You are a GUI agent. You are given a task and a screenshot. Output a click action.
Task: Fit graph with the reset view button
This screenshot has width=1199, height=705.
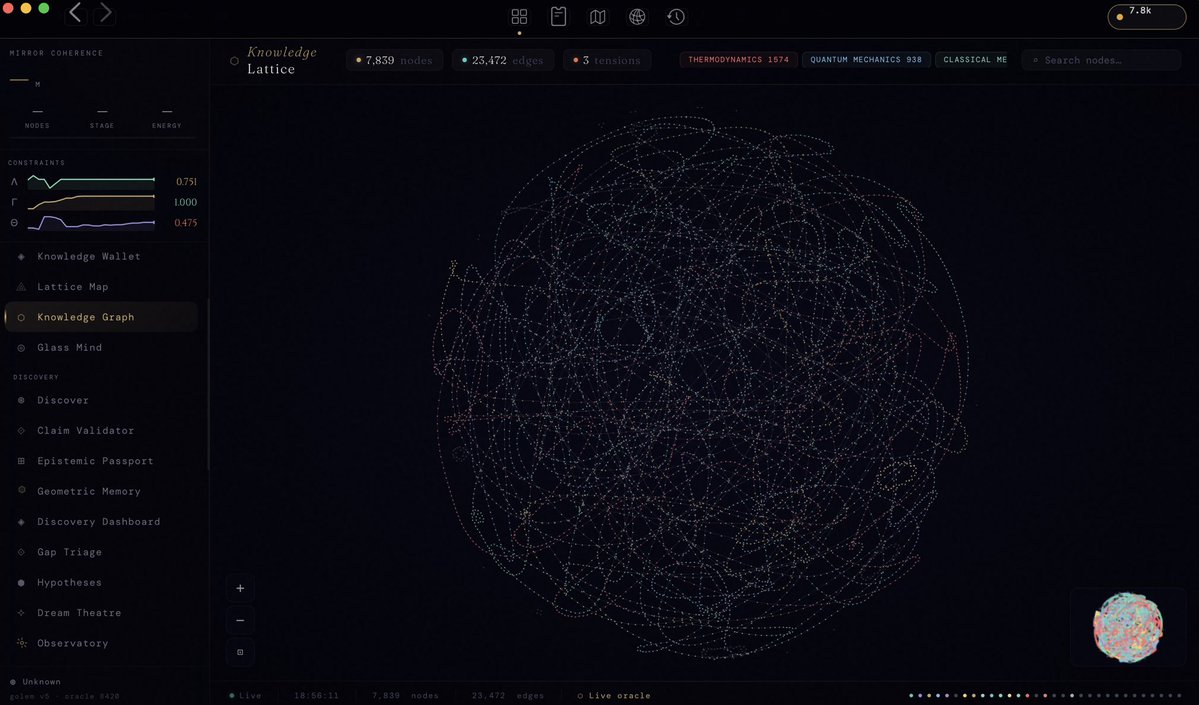coord(240,652)
